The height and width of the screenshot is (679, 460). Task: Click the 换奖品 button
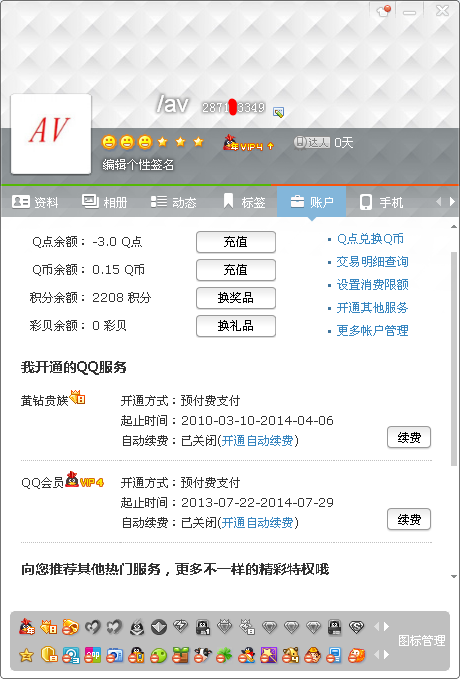pyautogui.click(x=236, y=298)
